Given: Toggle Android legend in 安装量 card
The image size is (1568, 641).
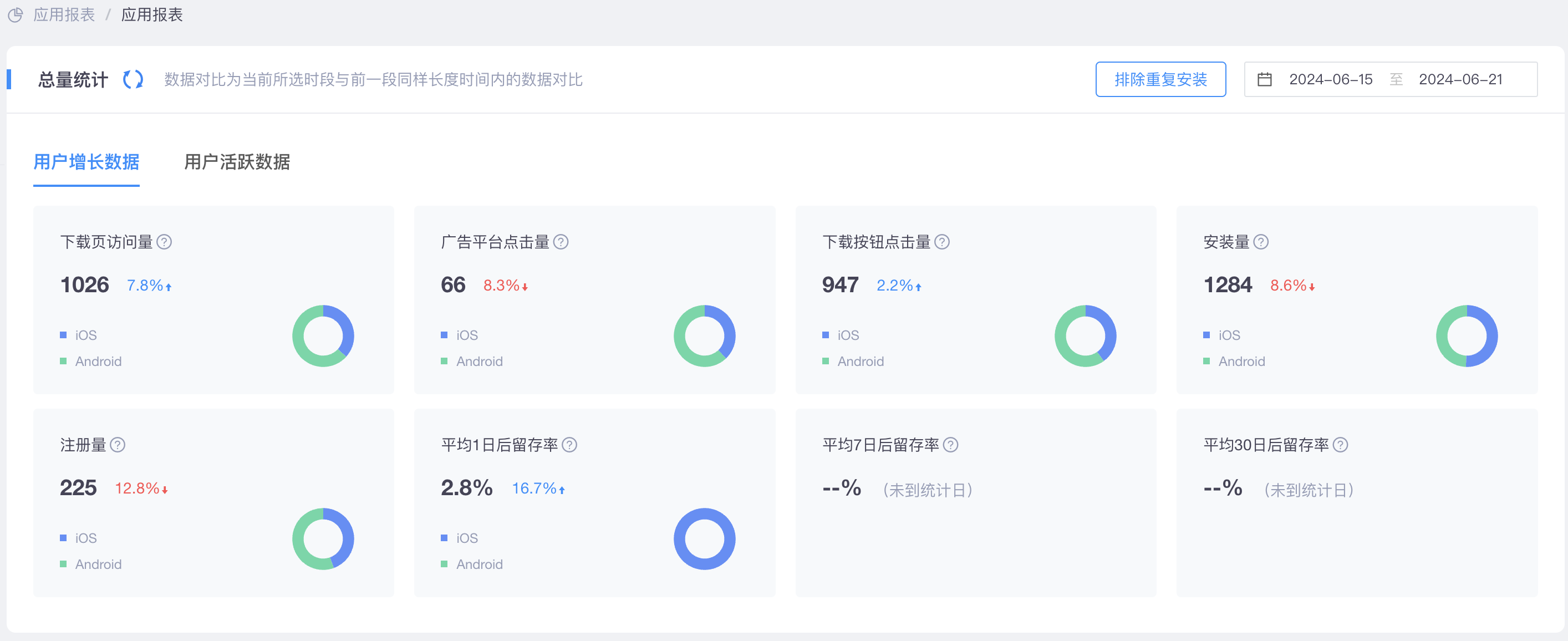Looking at the screenshot, I should point(1234,361).
